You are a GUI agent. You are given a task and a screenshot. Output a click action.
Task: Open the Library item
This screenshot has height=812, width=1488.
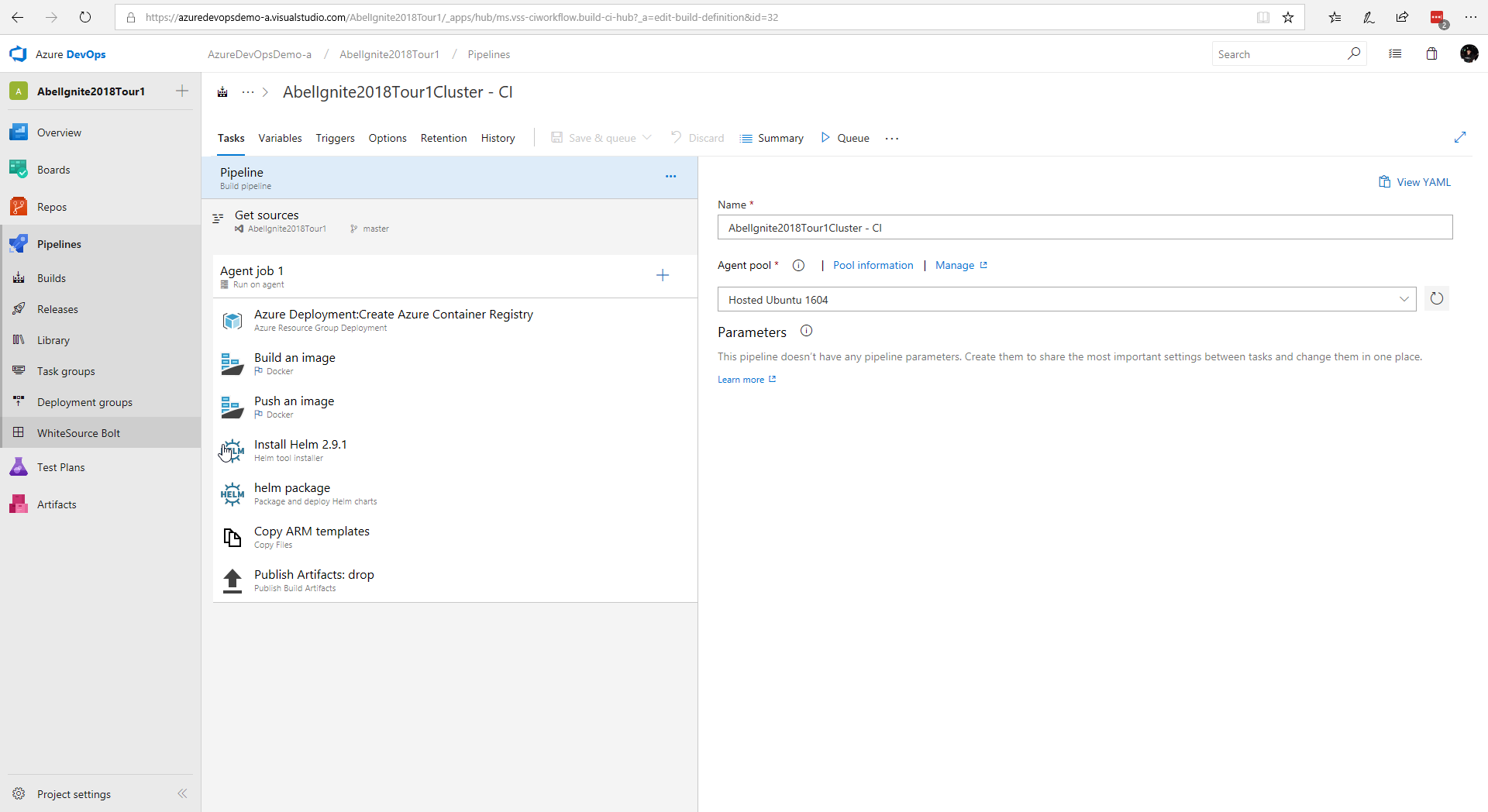tap(53, 340)
